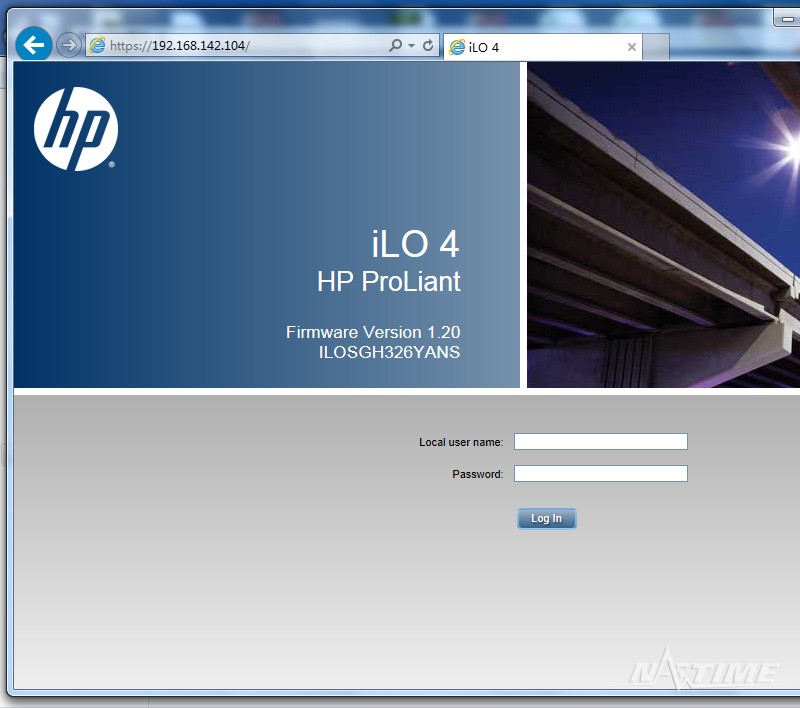Click the search magnifier in address bar
Viewport: 800px width, 708px height.
click(395, 45)
